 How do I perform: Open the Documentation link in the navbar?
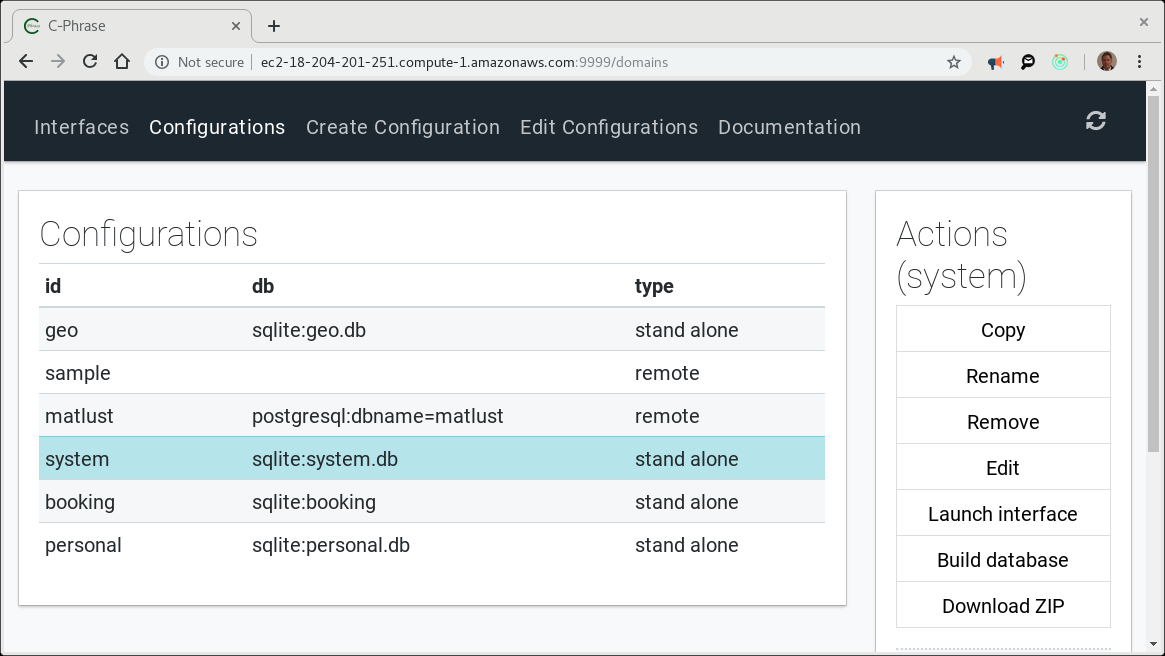tap(789, 127)
